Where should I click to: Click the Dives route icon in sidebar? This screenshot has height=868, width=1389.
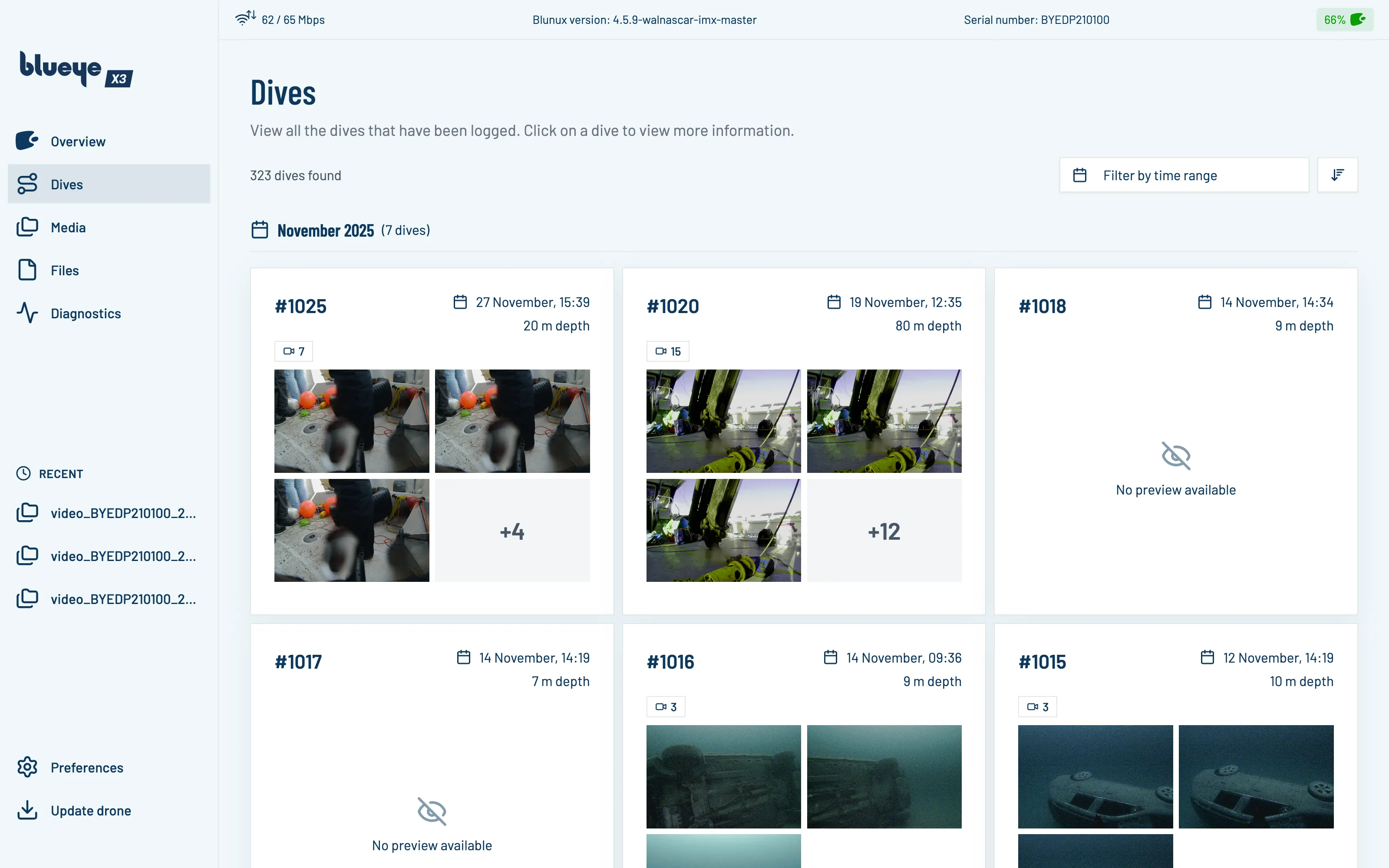pos(27,184)
